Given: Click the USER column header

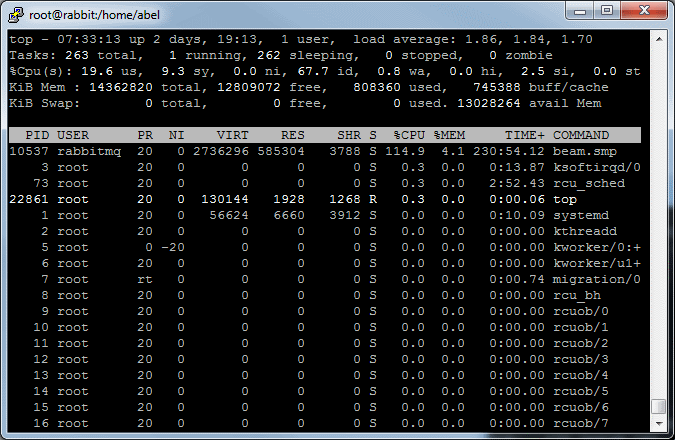Looking at the screenshot, I should point(73,135).
